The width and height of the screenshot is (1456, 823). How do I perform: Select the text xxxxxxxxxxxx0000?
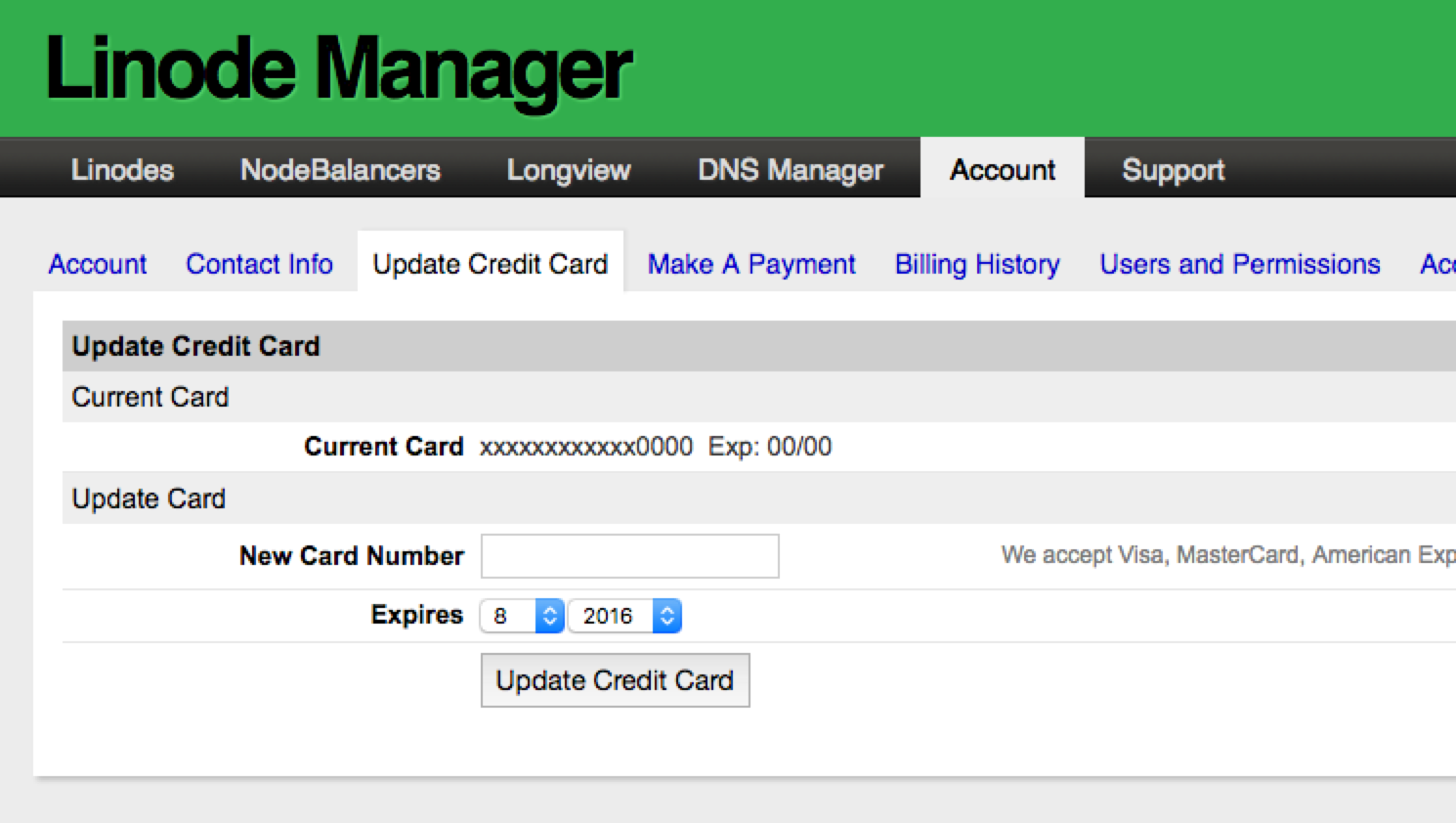click(586, 447)
